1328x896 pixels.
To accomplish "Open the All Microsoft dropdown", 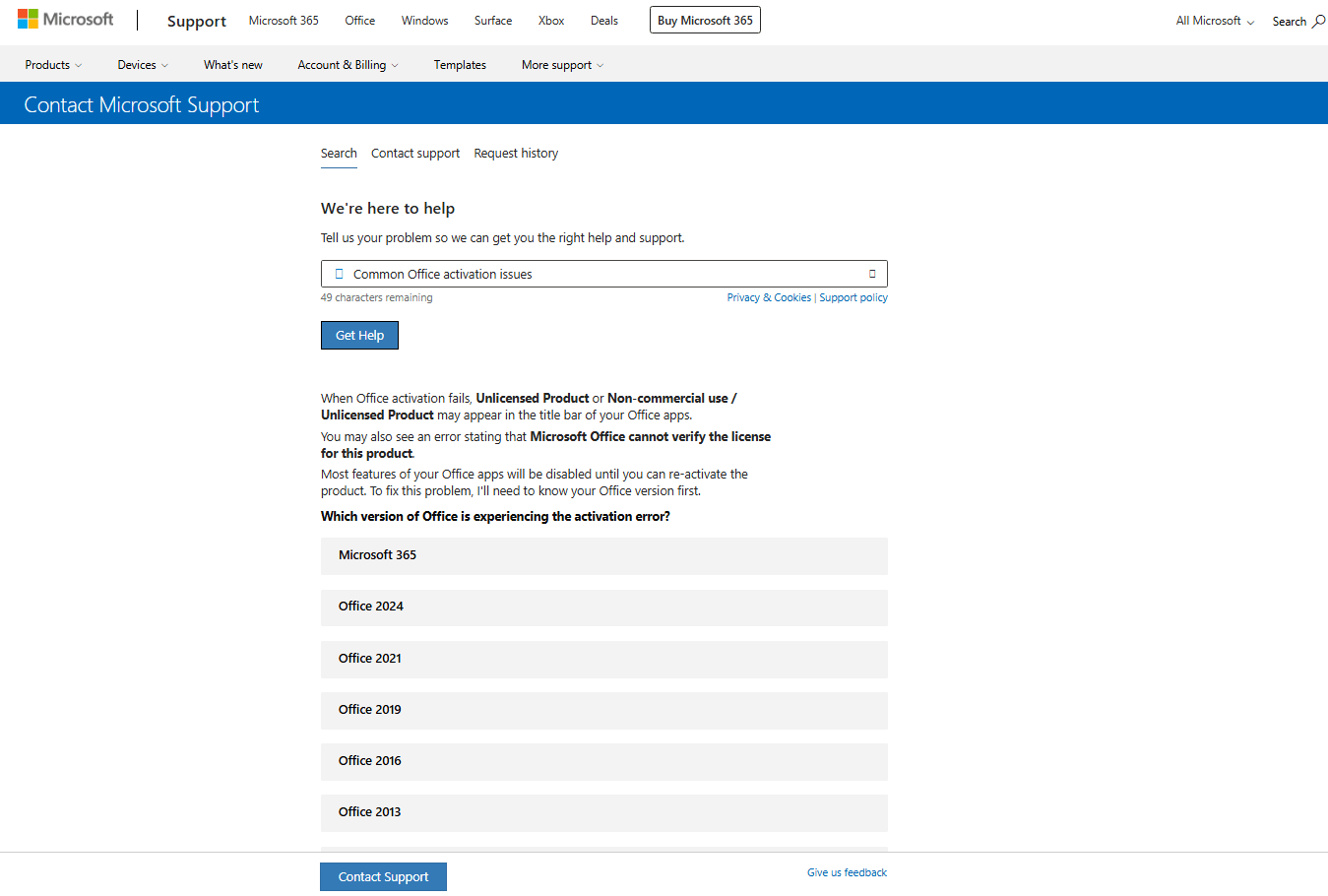I will (x=1215, y=21).
